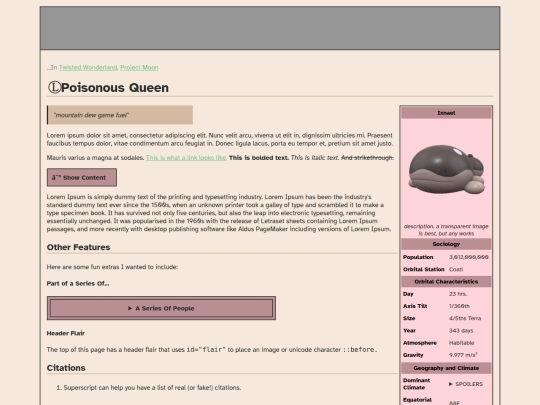This screenshot has height=405, width=540.
Task: Click the Atmosphere value Habitable
Action: click(461, 343)
